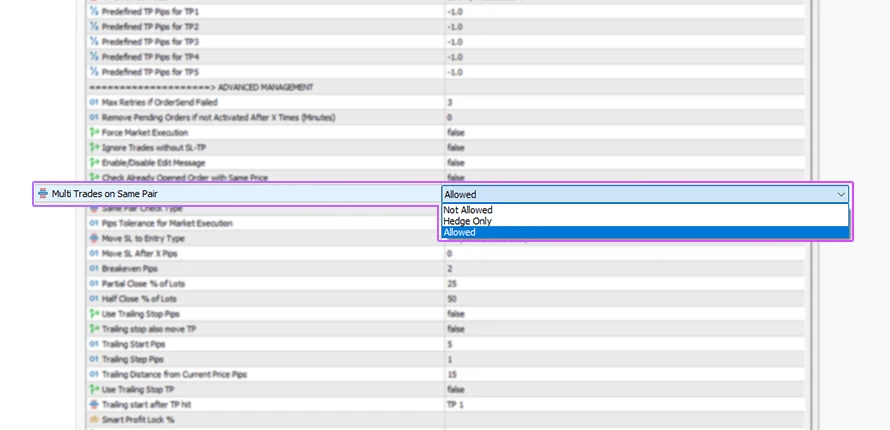890x430 pixels.
Task: Click the Trailing start after TP hit icon
Action: pos(94,404)
